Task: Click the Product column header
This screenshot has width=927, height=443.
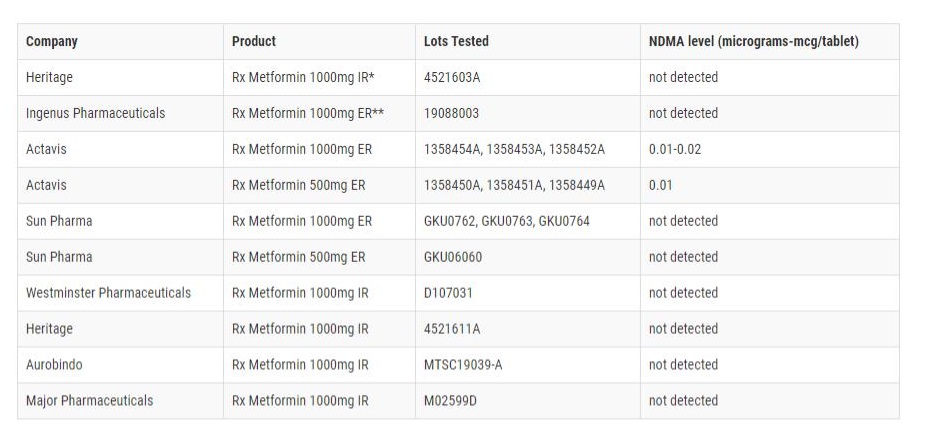Action: 254,42
